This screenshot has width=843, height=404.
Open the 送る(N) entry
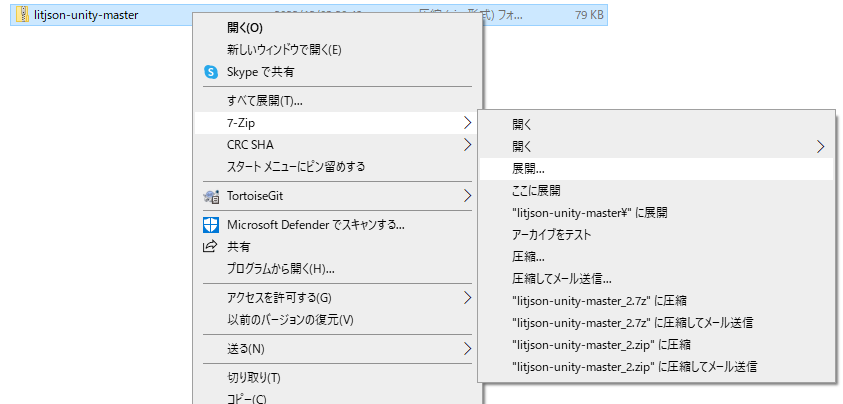click(x=337, y=349)
